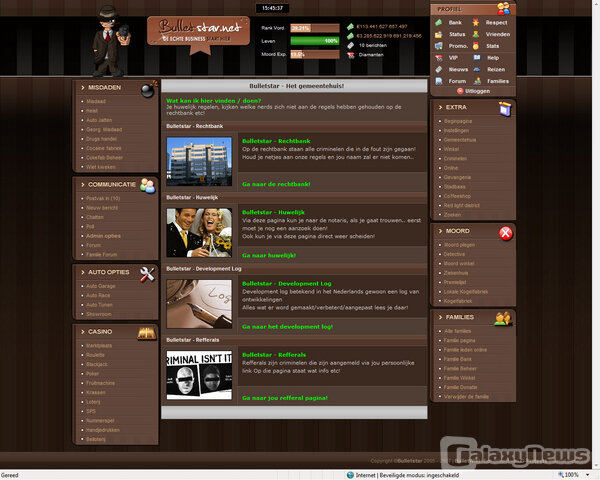Click the document icon next to Forum in Profiel

pos(439,81)
